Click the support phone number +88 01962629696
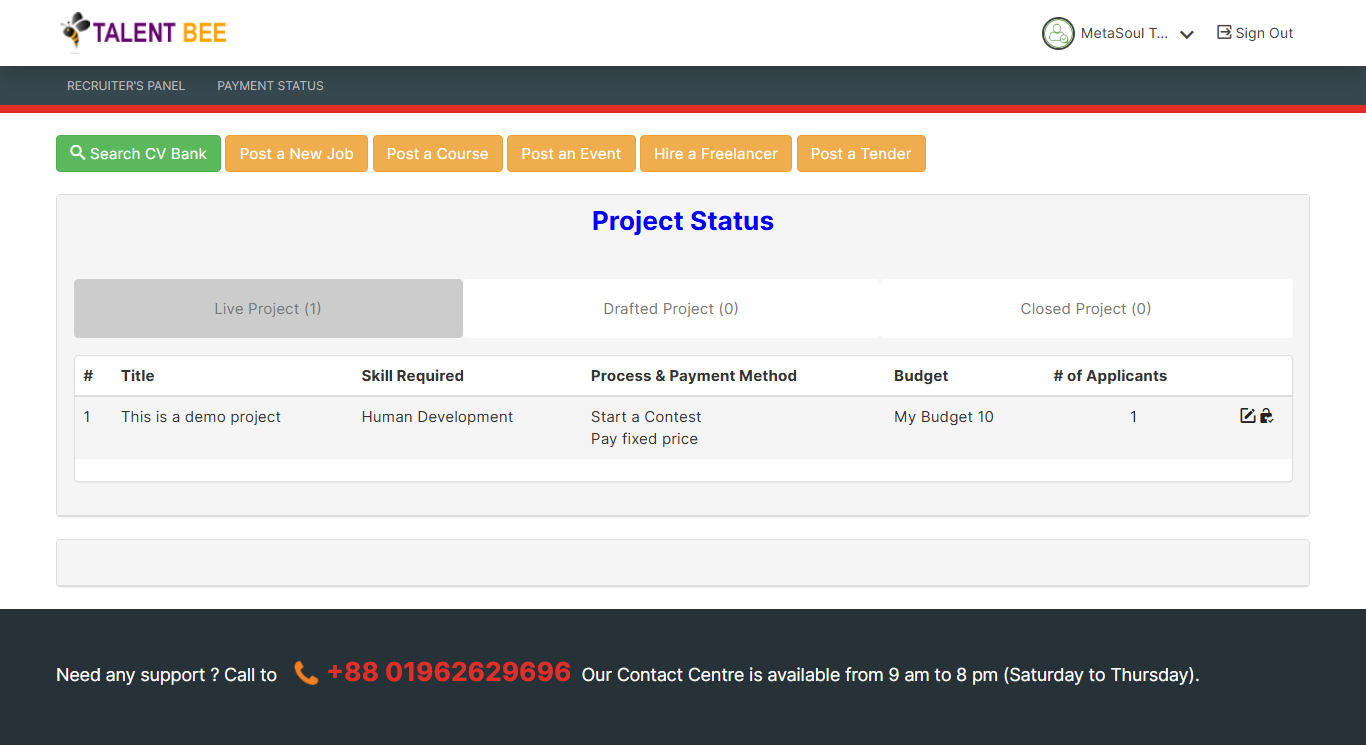Image resolution: width=1366 pixels, height=745 pixels. (x=449, y=673)
